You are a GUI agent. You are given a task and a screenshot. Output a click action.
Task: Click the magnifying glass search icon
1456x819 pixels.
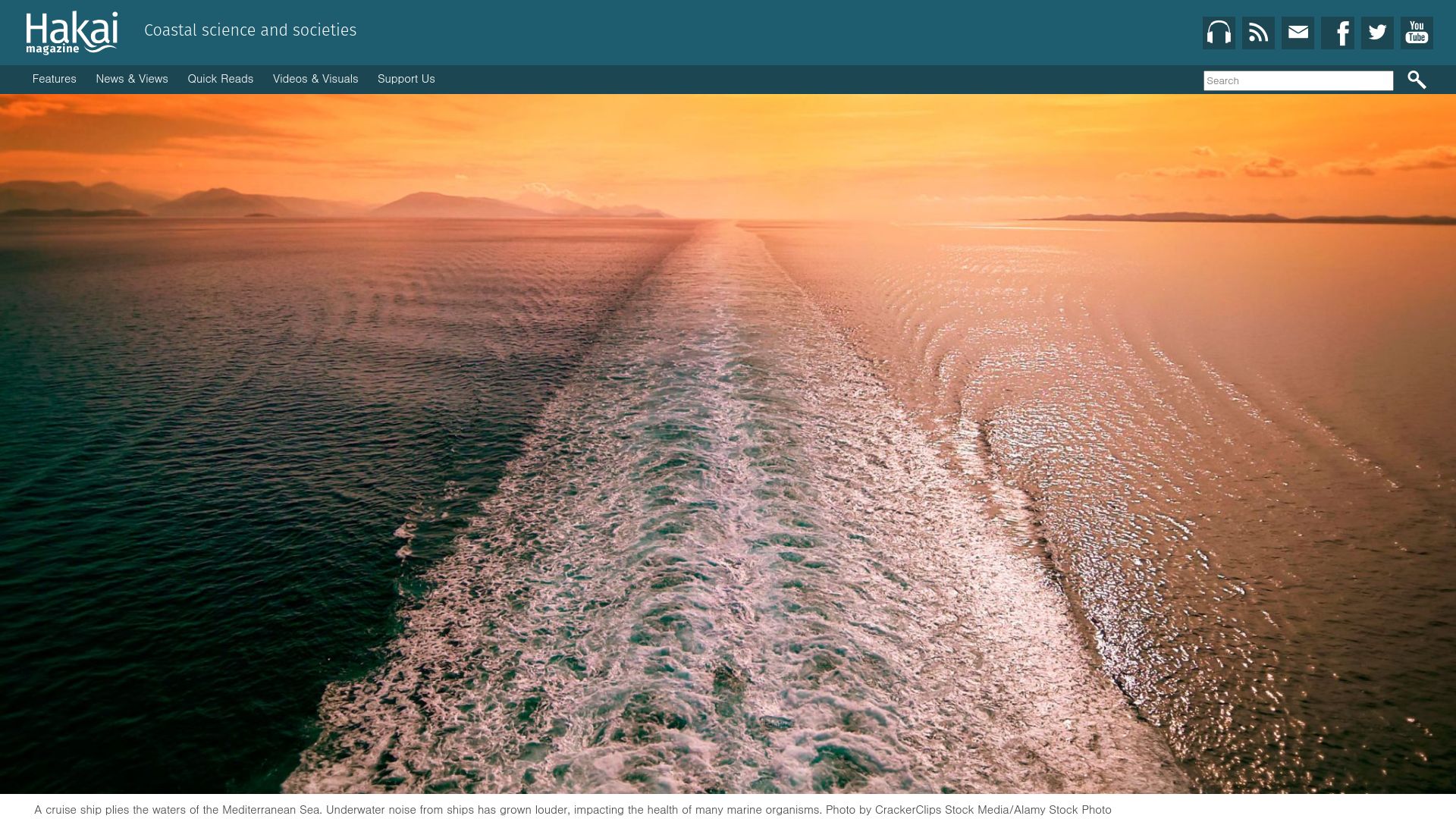point(1417,80)
